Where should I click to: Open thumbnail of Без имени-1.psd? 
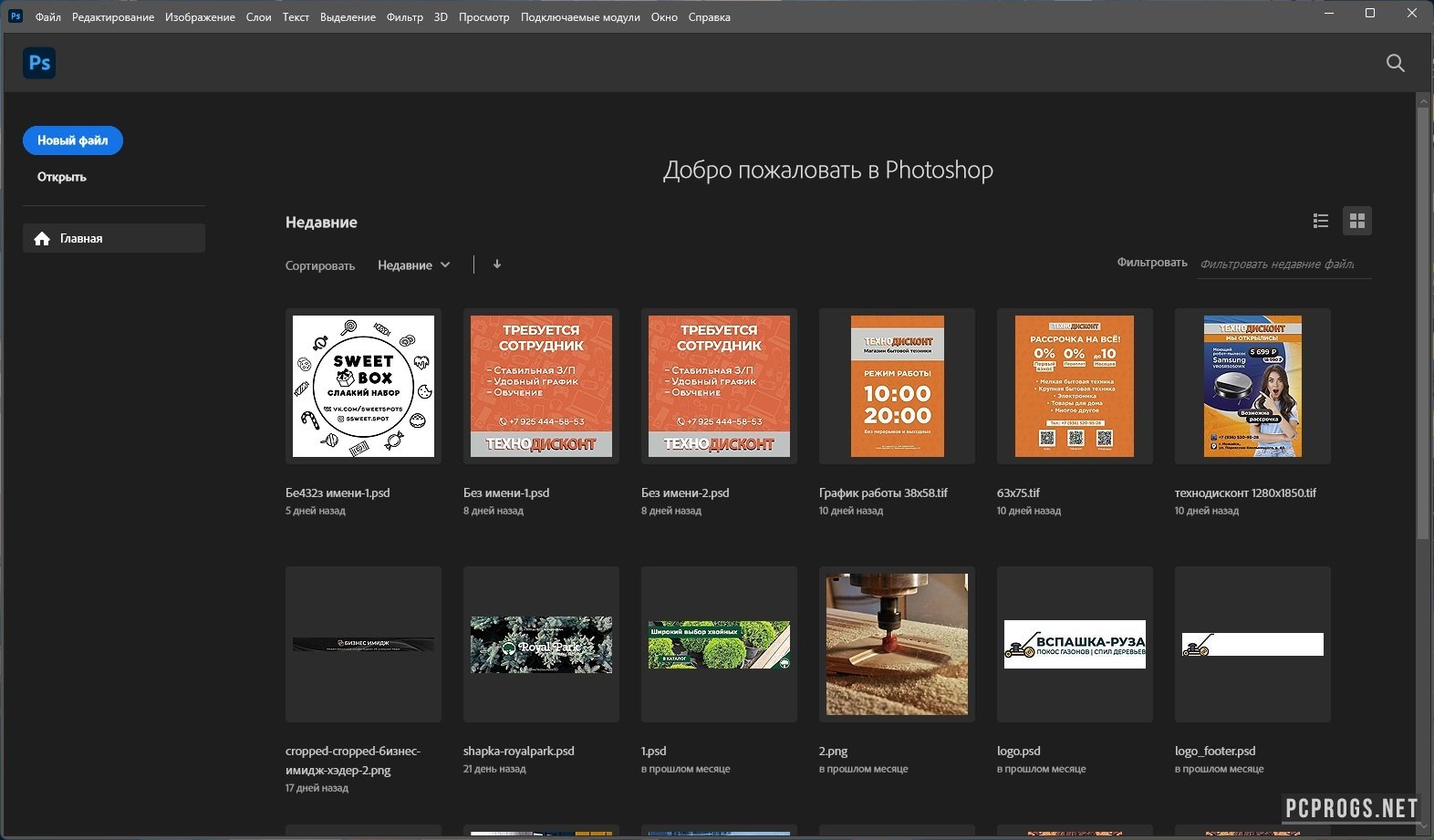(541, 387)
